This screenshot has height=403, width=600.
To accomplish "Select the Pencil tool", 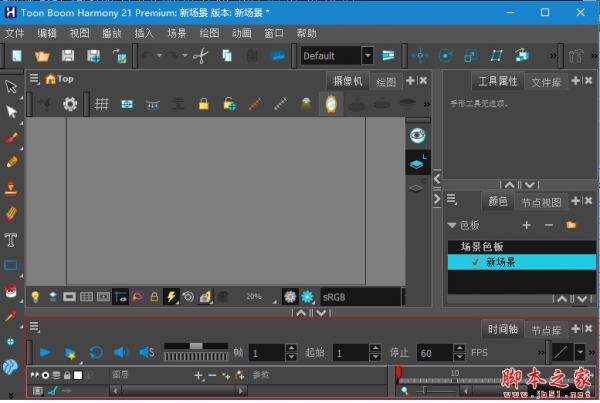I will coord(12,161).
